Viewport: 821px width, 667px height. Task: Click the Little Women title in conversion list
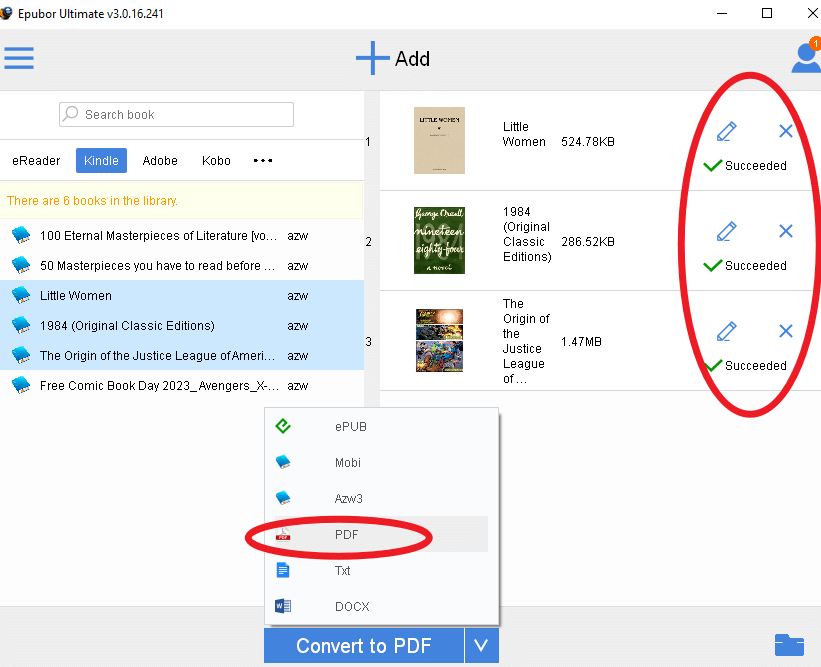point(524,134)
